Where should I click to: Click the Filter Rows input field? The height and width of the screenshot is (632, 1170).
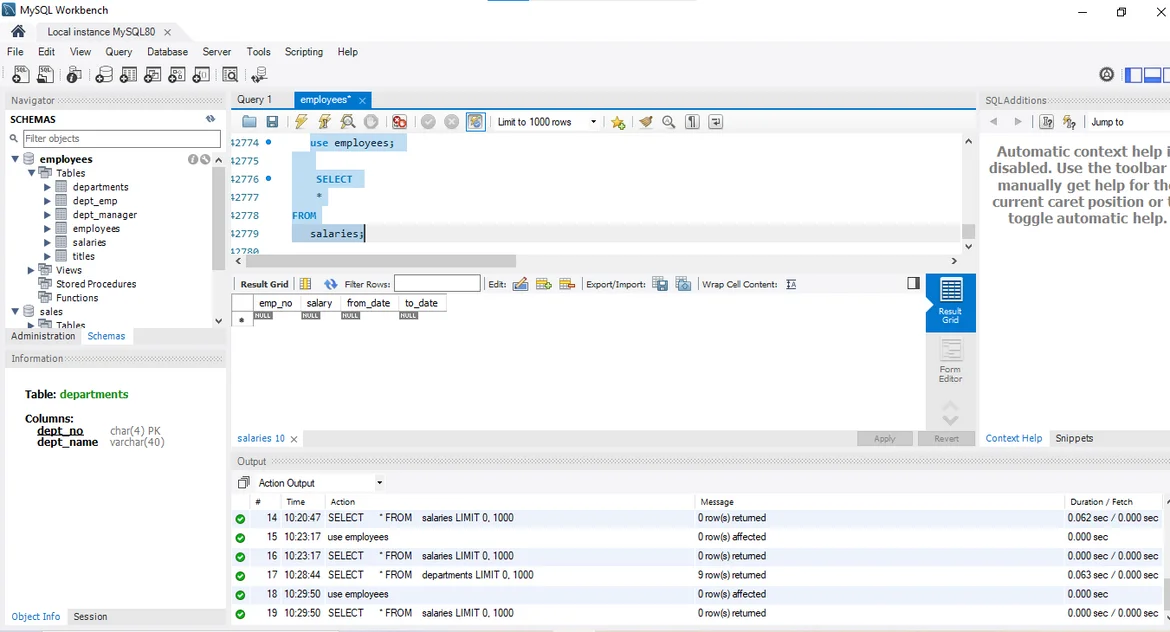[437, 284]
